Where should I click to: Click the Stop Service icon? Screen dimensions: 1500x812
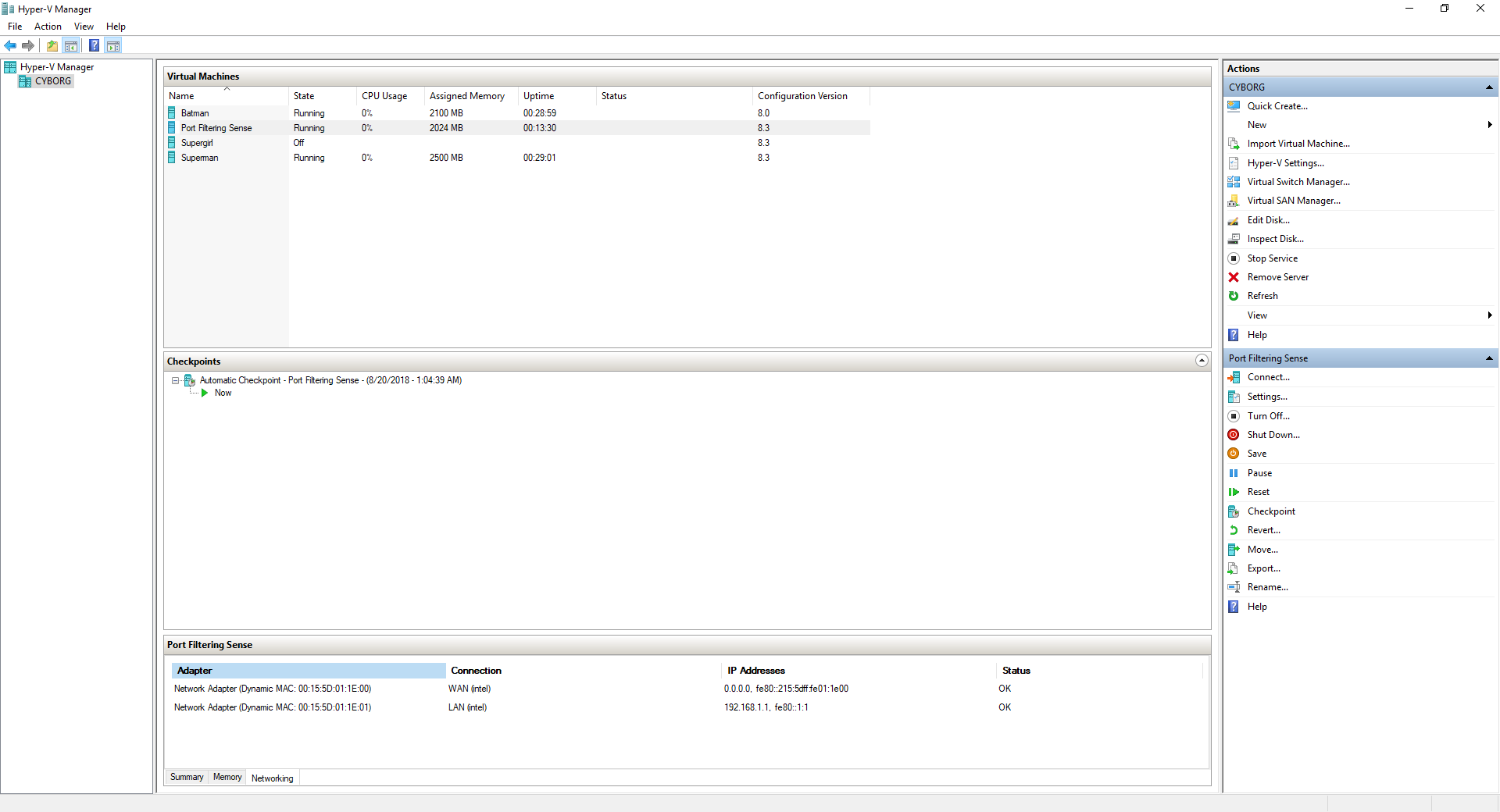(1234, 258)
